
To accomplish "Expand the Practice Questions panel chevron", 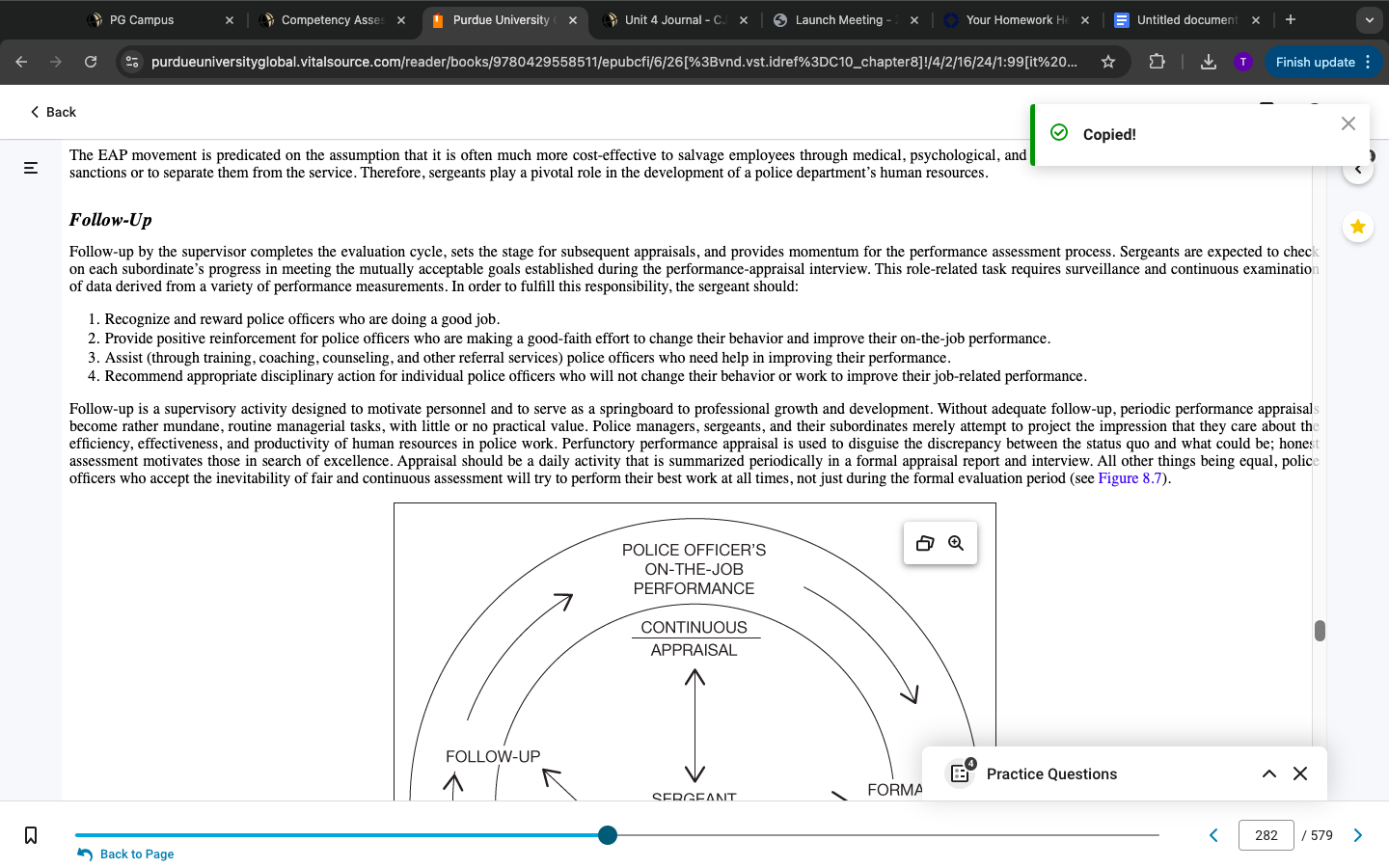I will (x=1269, y=773).
